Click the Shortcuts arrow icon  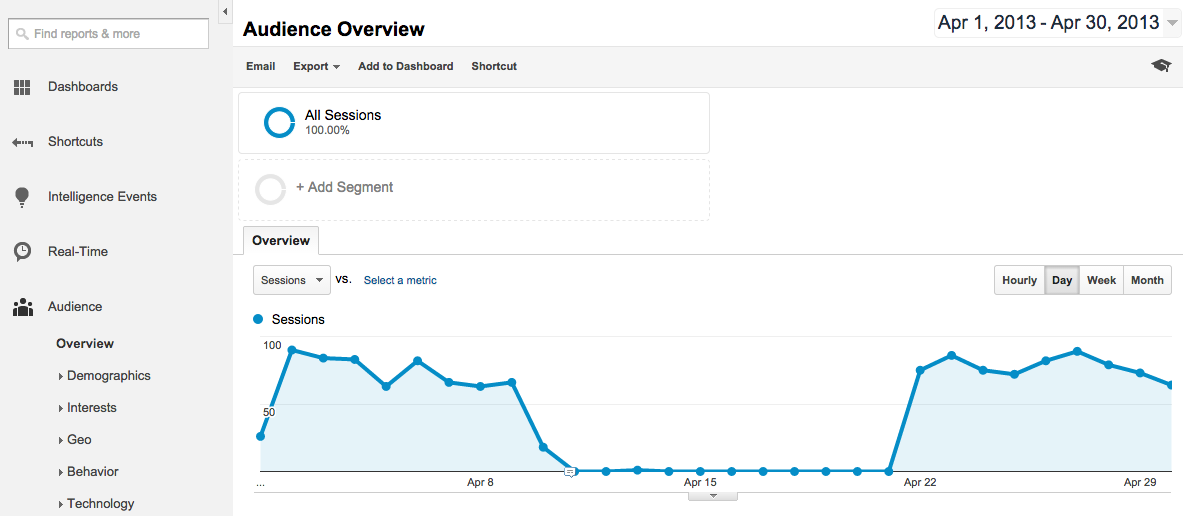[x=22, y=142]
